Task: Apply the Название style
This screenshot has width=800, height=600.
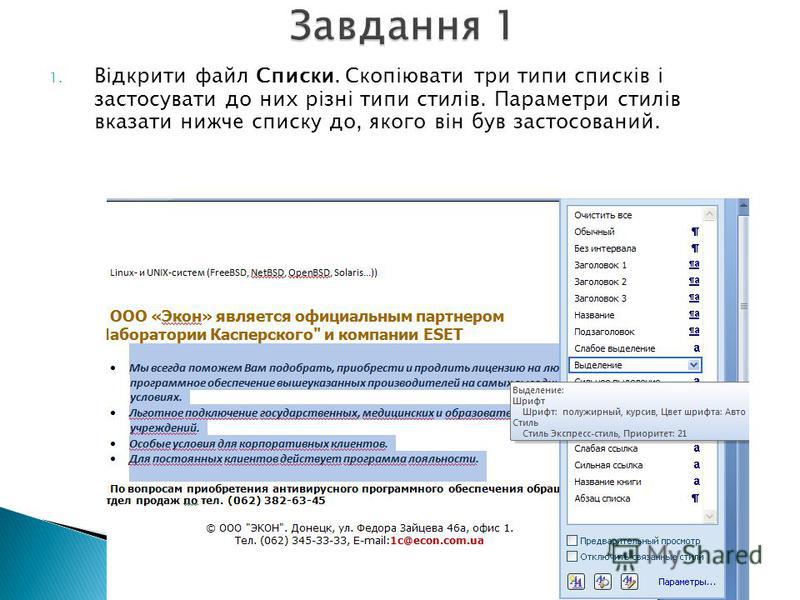Action: pyautogui.click(x=636, y=315)
